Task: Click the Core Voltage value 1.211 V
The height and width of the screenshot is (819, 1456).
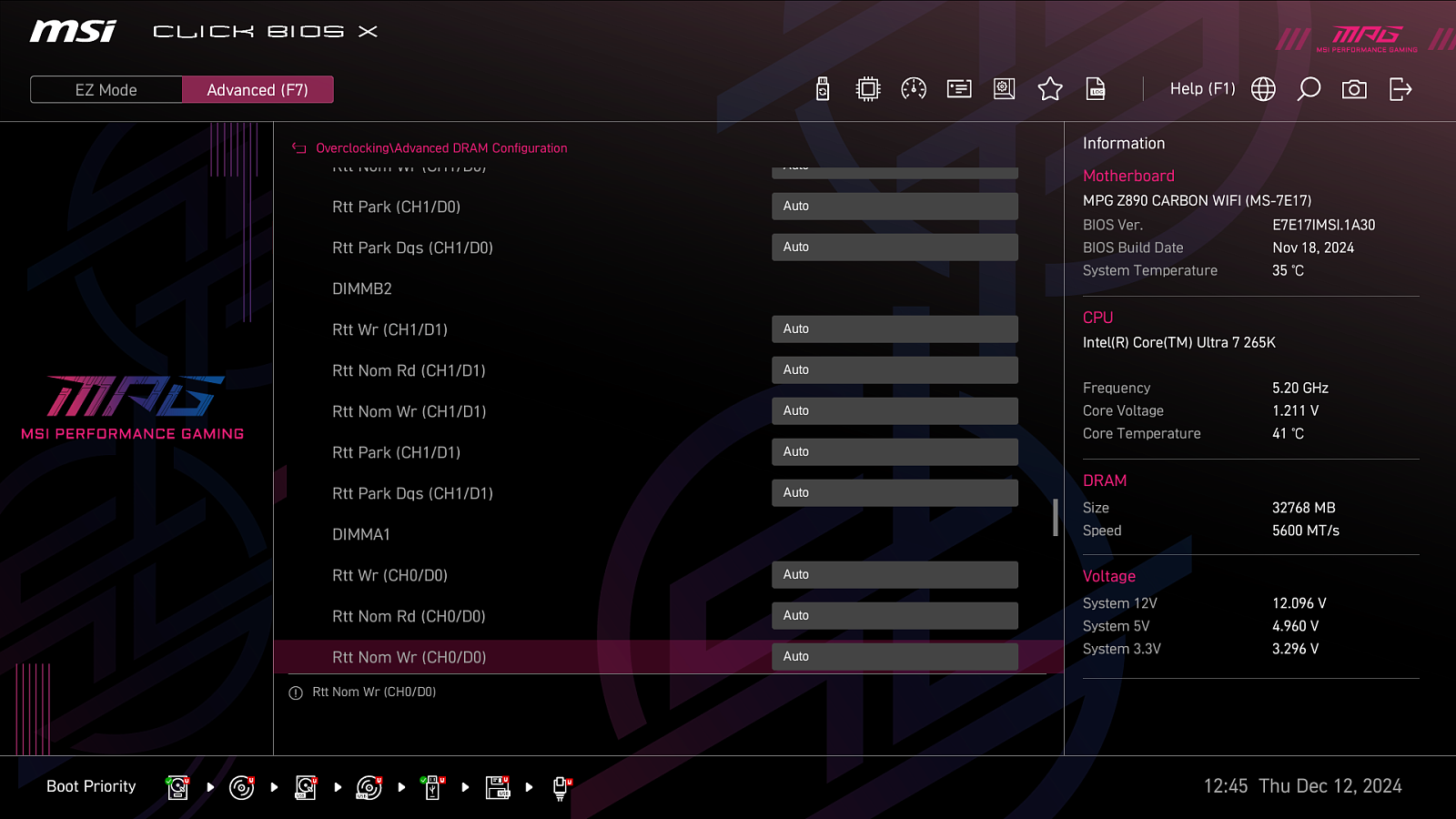Action: pyautogui.click(x=1295, y=410)
